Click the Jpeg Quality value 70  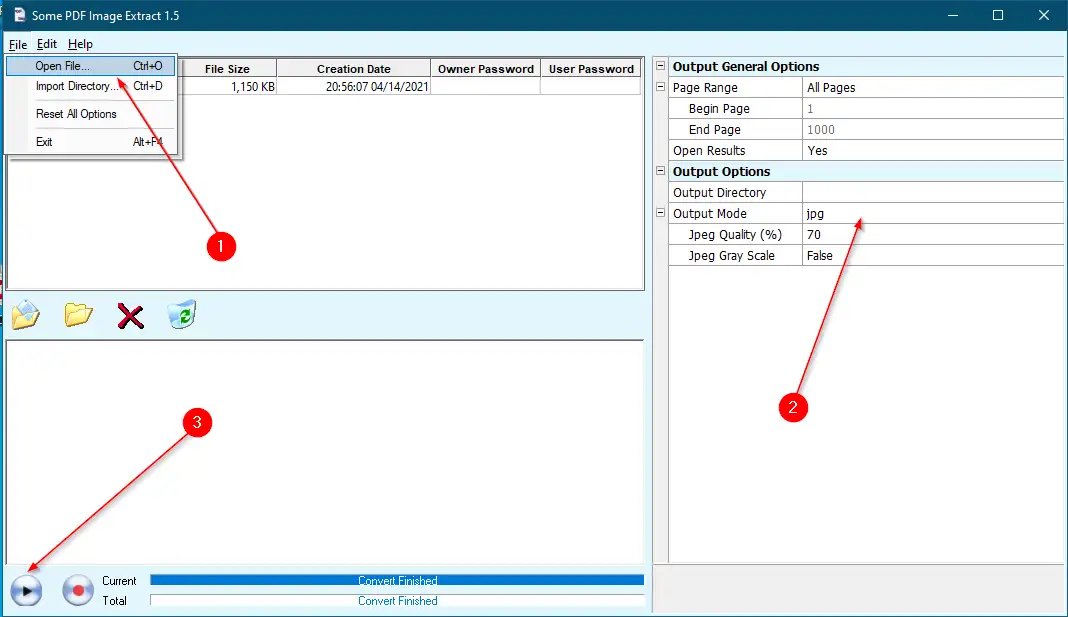(x=933, y=234)
